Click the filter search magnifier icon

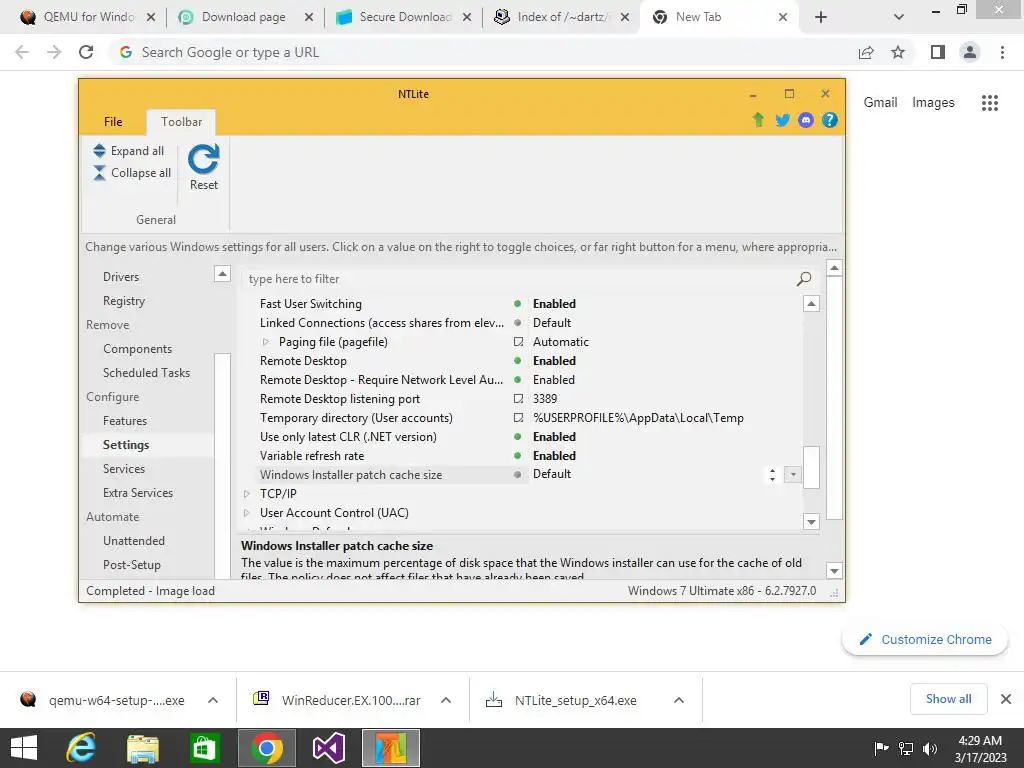tap(804, 279)
